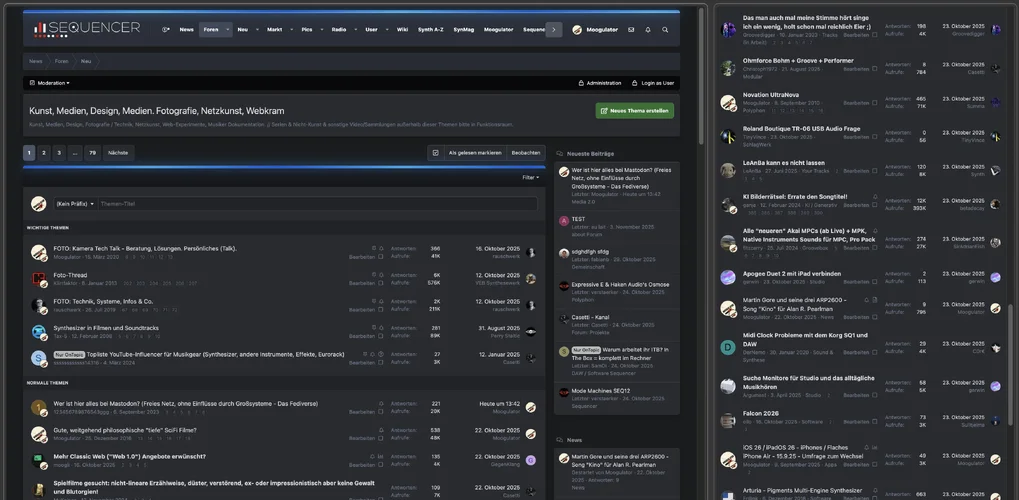Click the Beobachten button
This screenshot has height=500, width=1019.
526,153
